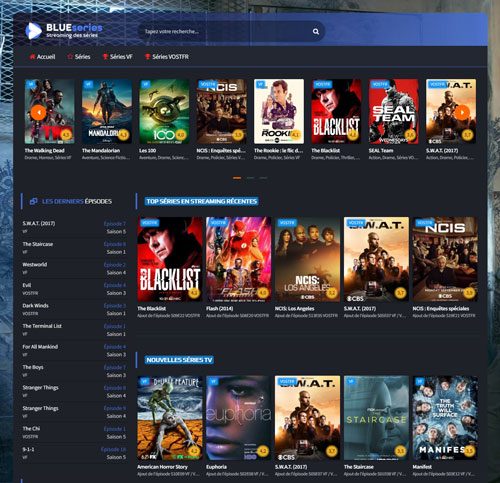Select the third carousel page indicator
The width and height of the screenshot is (500, 483).
point(263,178)
